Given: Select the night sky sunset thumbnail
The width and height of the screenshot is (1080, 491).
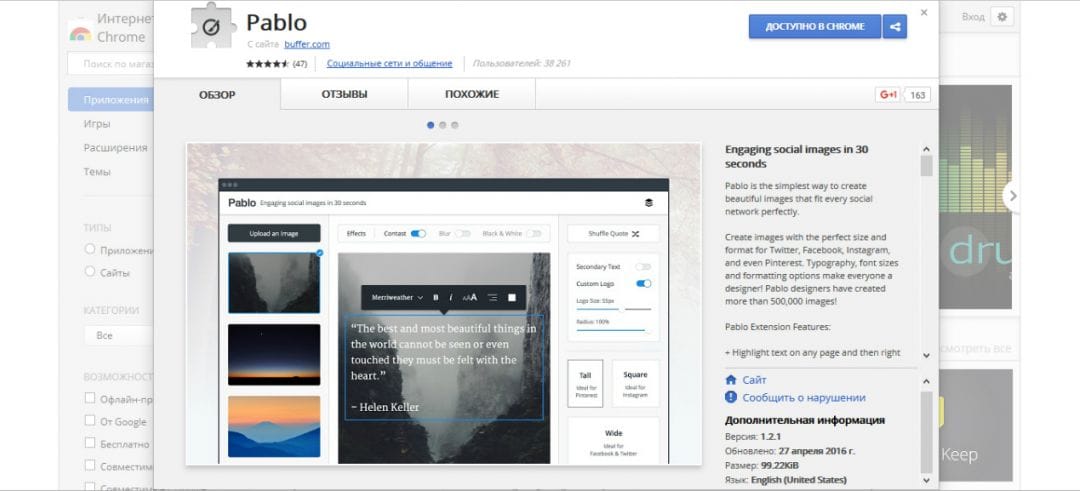Looking at the screenshot, I should tap(274, 355).
